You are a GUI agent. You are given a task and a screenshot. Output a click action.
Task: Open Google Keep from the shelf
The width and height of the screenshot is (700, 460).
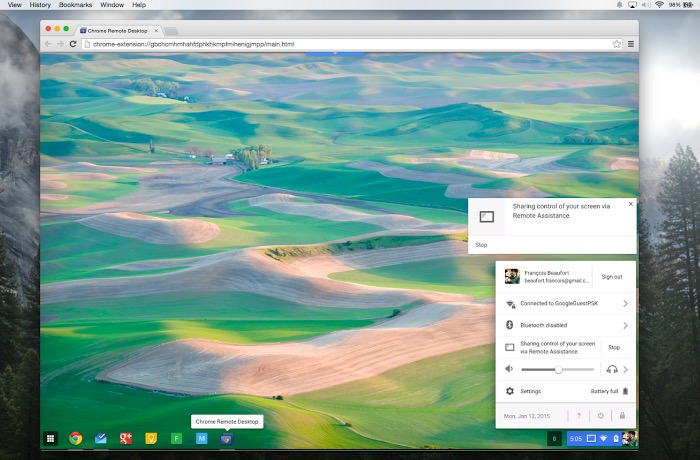[x=151, y=438]
